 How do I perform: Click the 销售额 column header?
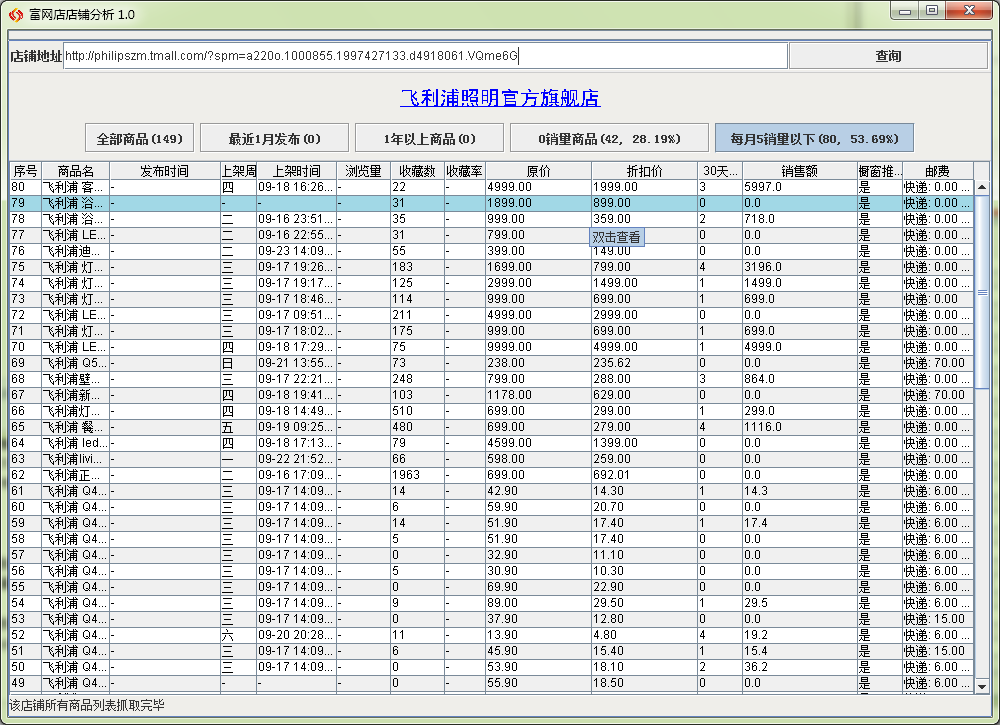pyautogui.click(x=799, y=171)
